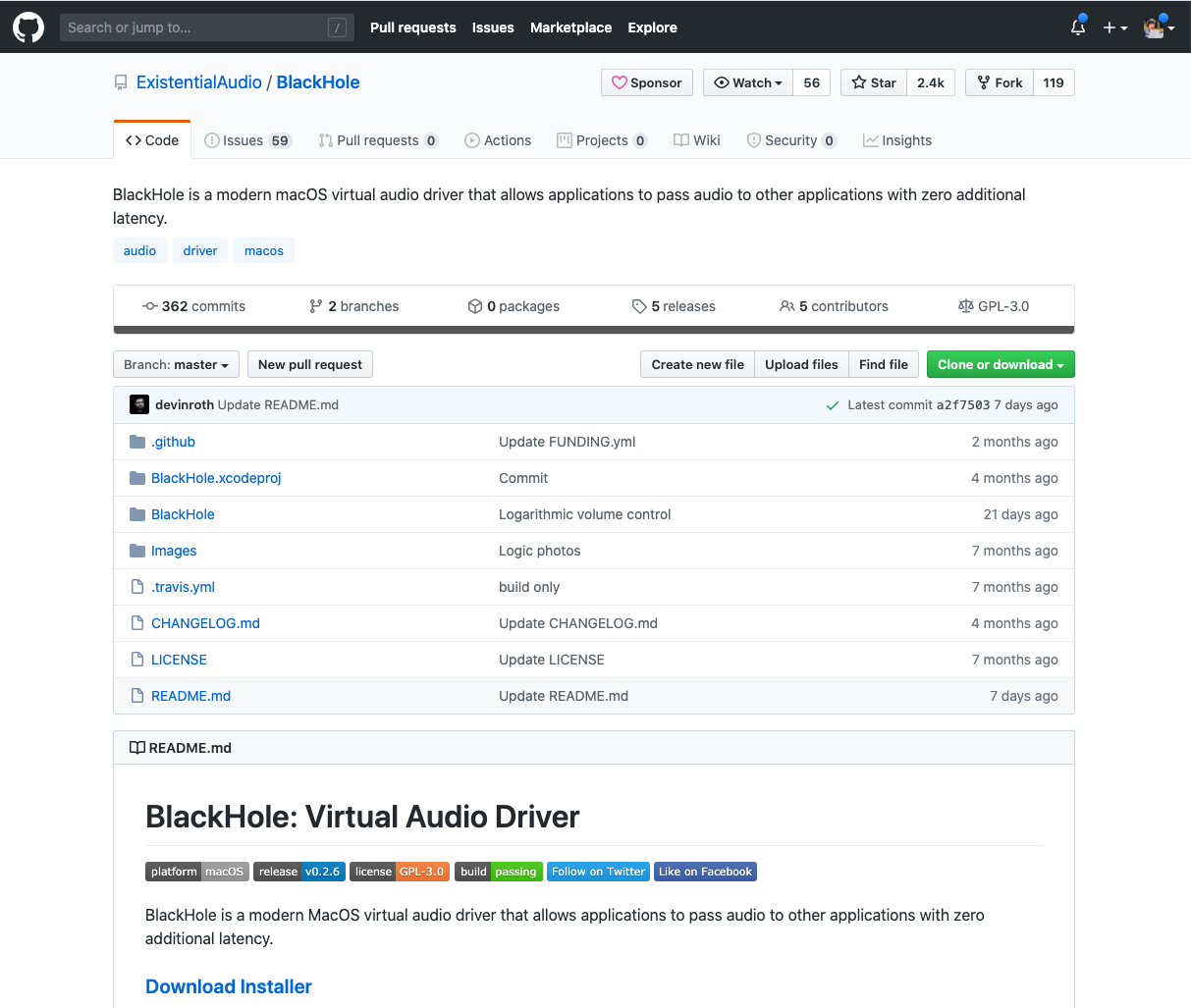Open the plus create-new menu
Screen dimensions: 1191x1008
click(x=1114, y=27)
